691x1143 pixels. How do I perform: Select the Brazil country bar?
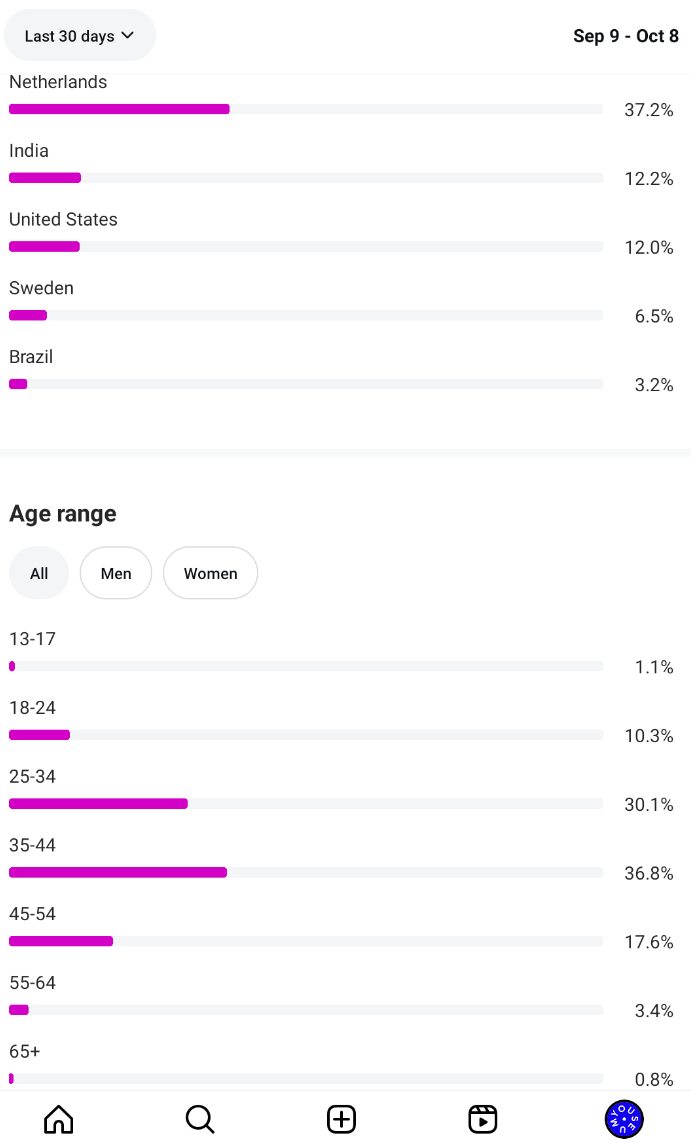coord(306,384)
